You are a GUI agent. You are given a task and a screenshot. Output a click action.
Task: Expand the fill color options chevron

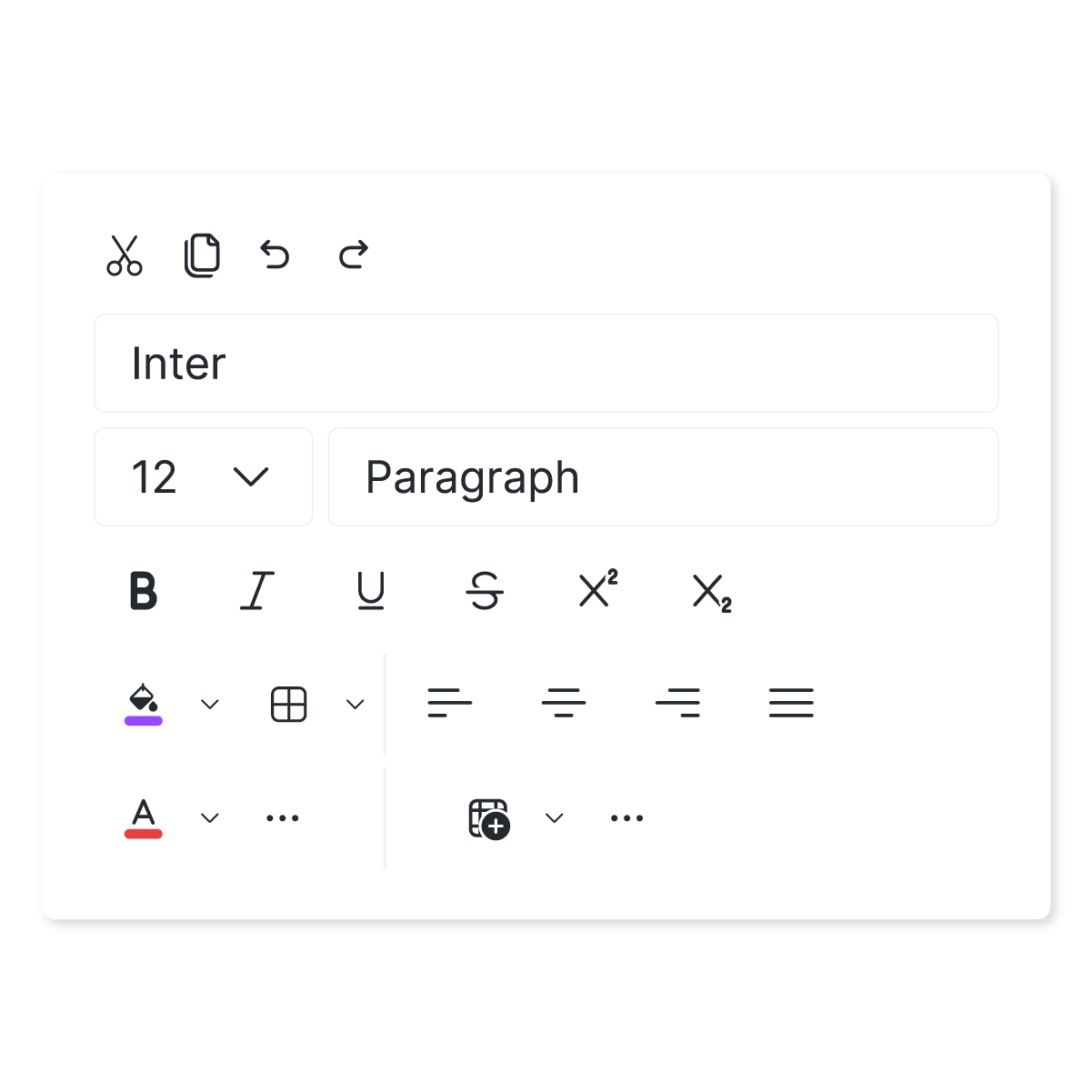click(x=210, y=705)
